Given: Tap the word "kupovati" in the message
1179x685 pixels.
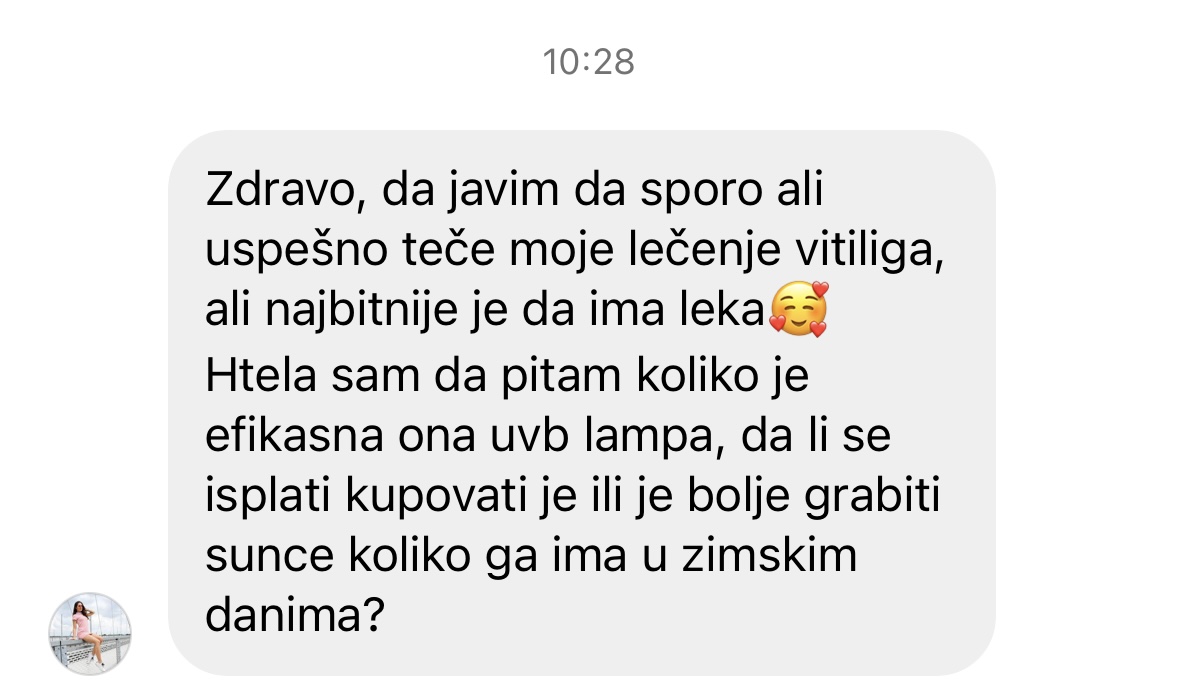Looking at the screenshot, I should (x=435, y=498).
